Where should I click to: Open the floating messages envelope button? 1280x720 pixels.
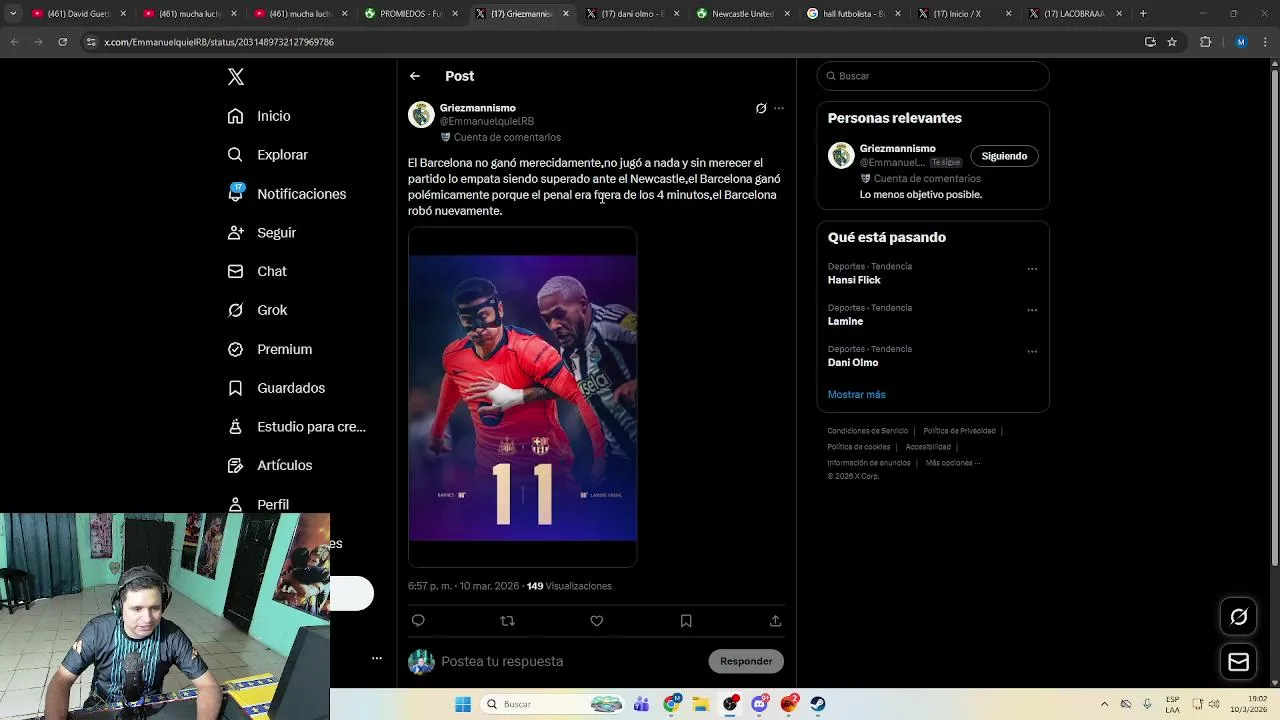1239,662
